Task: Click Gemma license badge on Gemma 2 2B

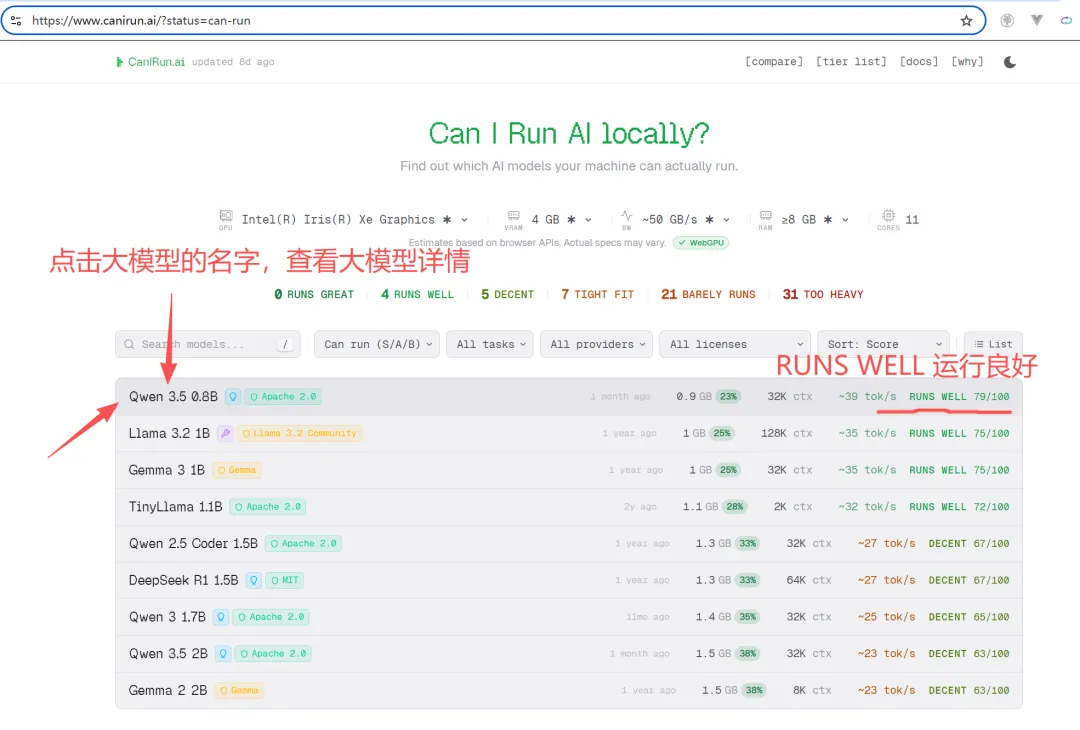Action: 239,690
